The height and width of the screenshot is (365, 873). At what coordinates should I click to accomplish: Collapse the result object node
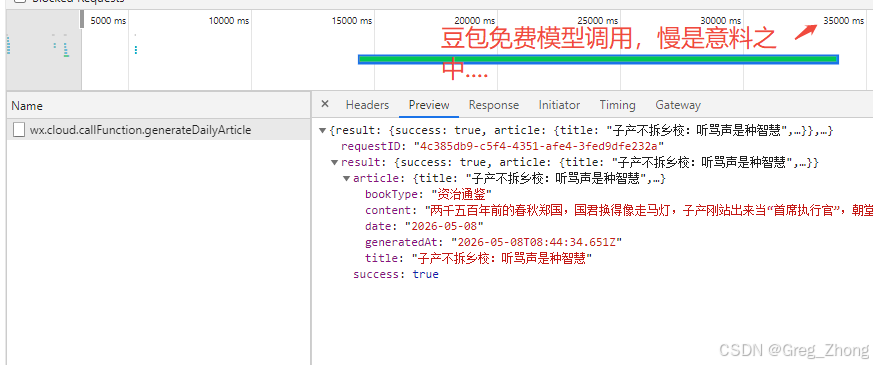point(334,162)
